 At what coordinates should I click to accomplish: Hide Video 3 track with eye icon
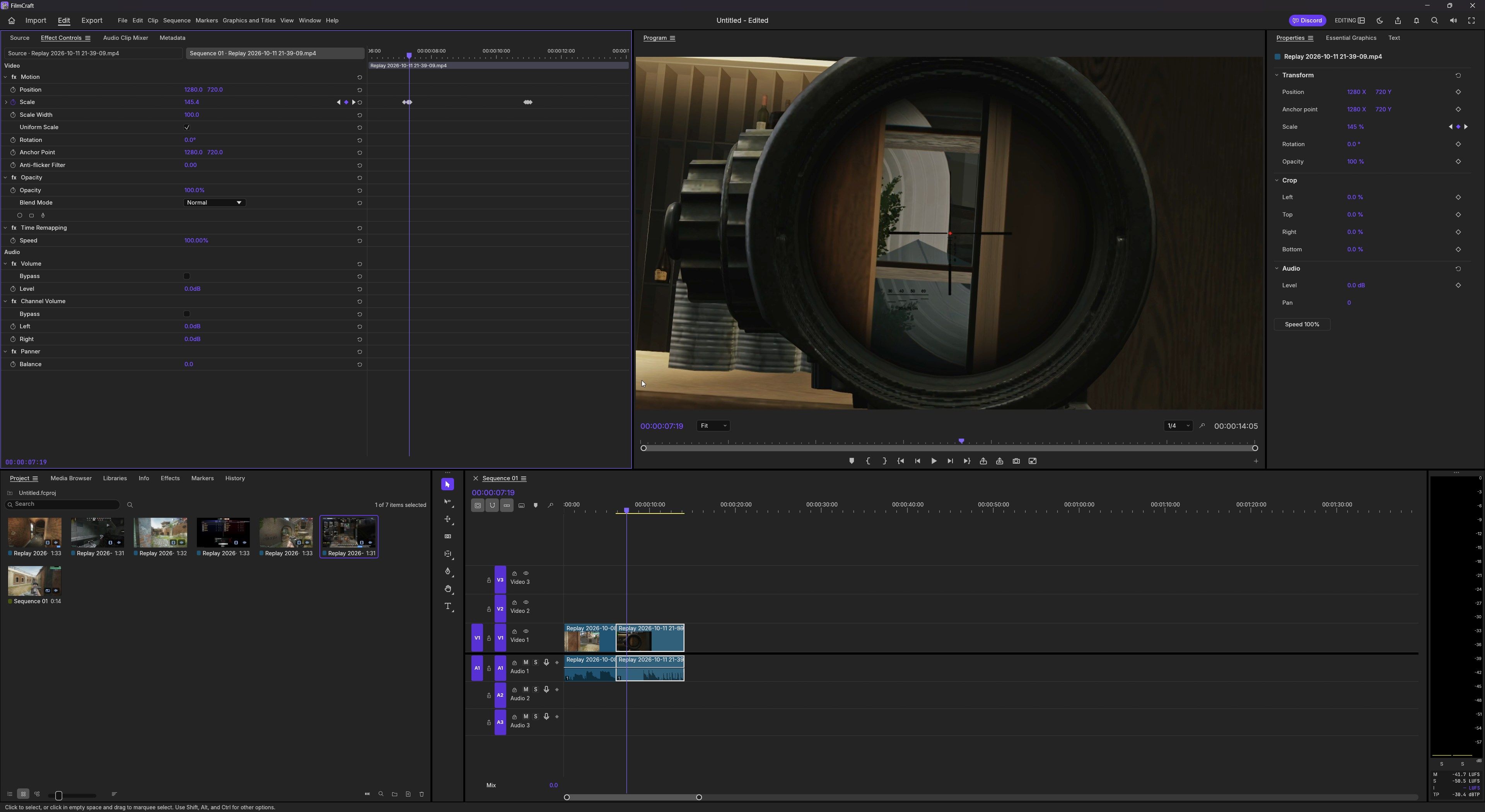point(526,573)
